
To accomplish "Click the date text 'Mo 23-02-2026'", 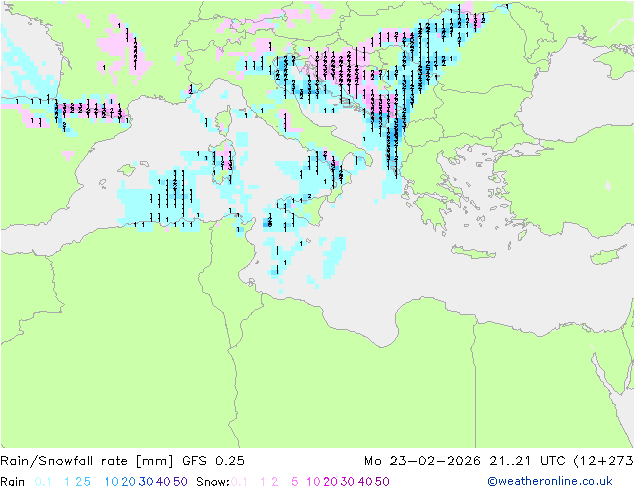I will click(x=422, y=461).
